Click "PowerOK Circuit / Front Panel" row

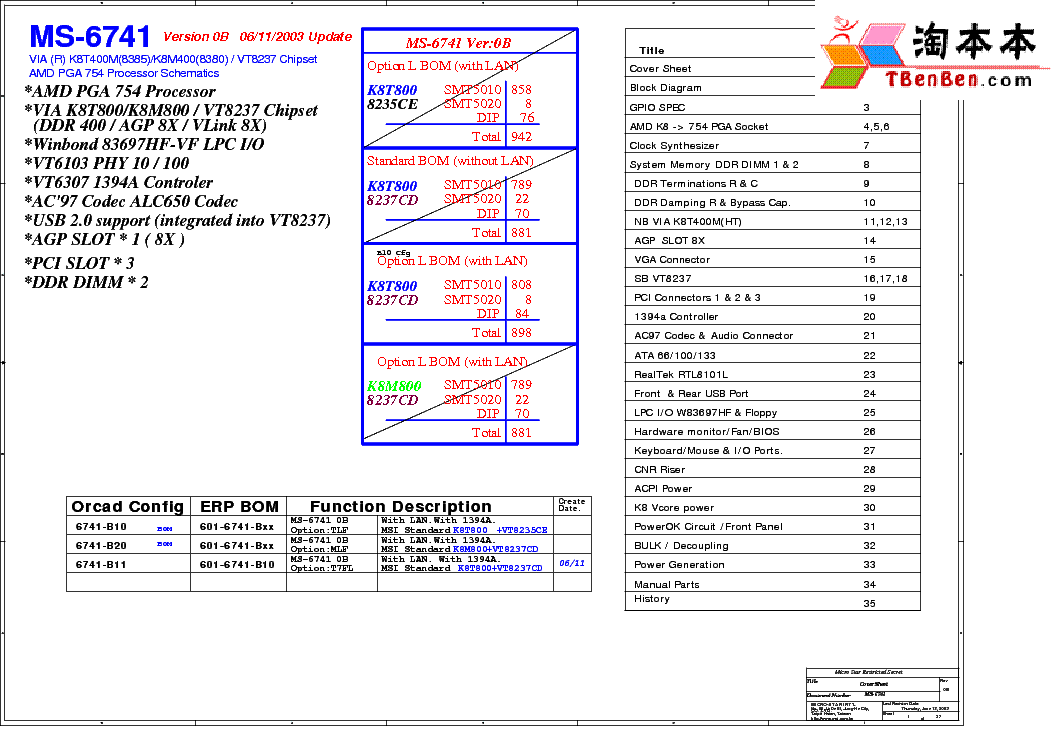click(772, 527)
